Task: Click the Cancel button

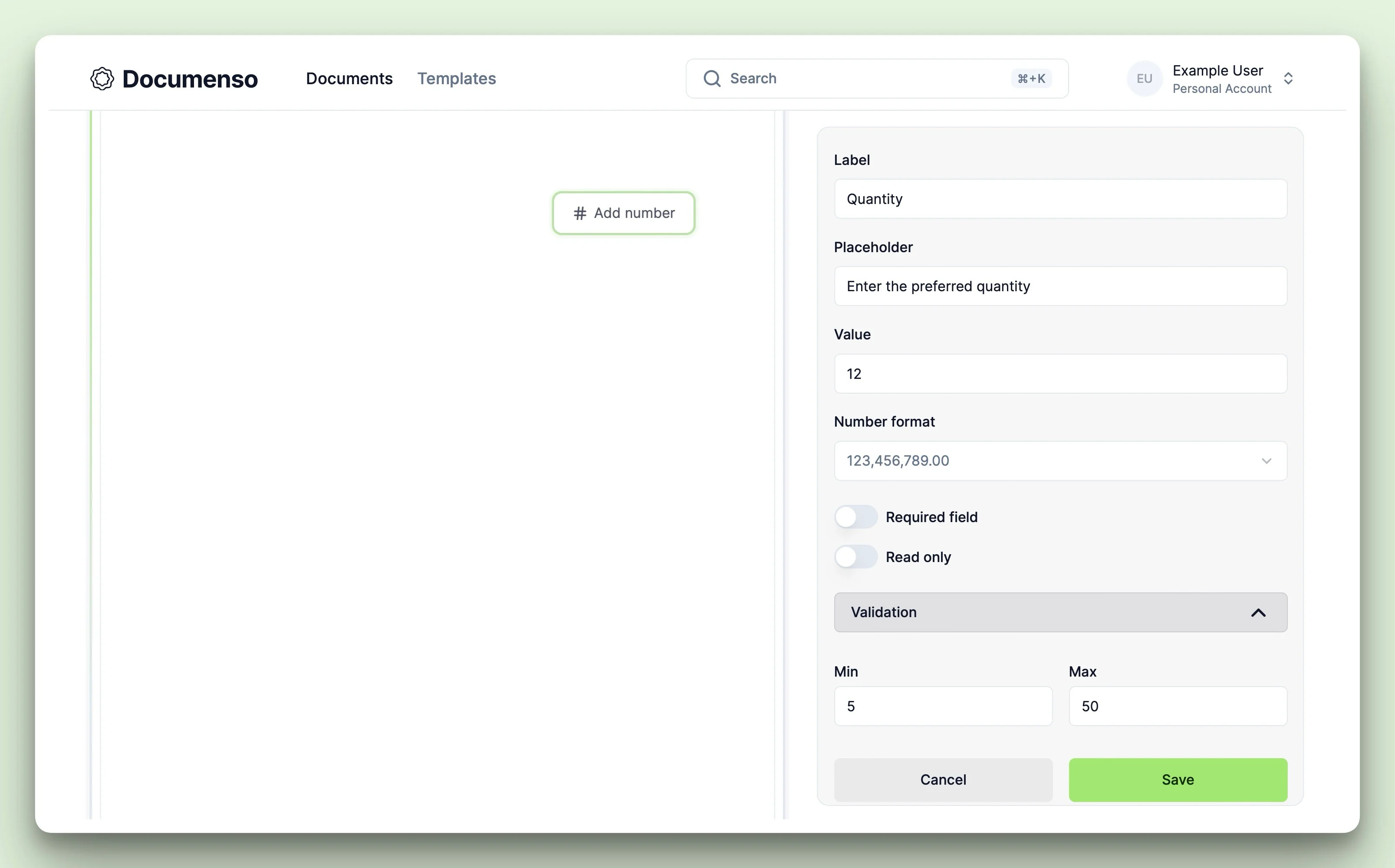Action: (943, 779)
